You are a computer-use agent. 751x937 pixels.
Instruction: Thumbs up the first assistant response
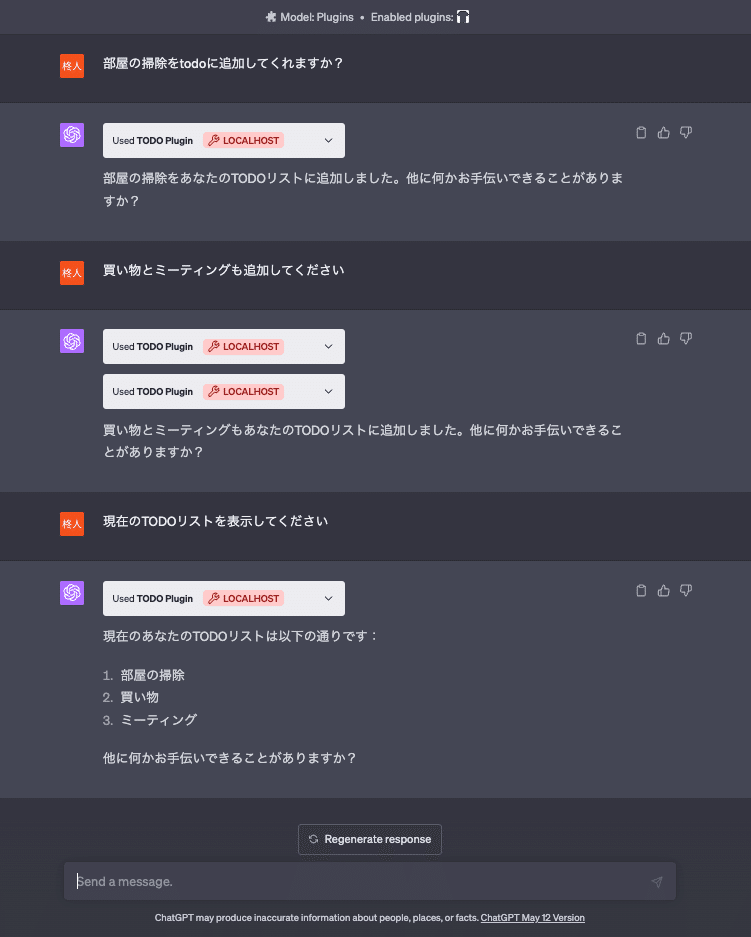664,133
